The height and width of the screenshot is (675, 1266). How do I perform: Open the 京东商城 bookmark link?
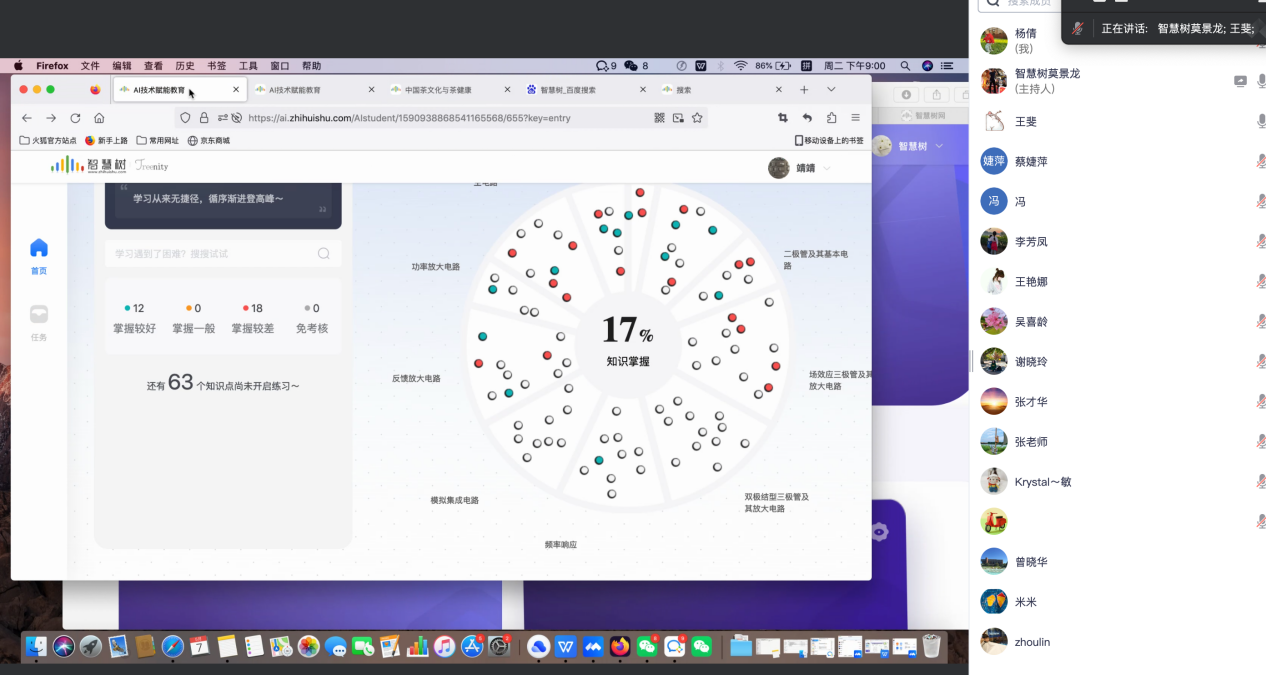[209, 141]
